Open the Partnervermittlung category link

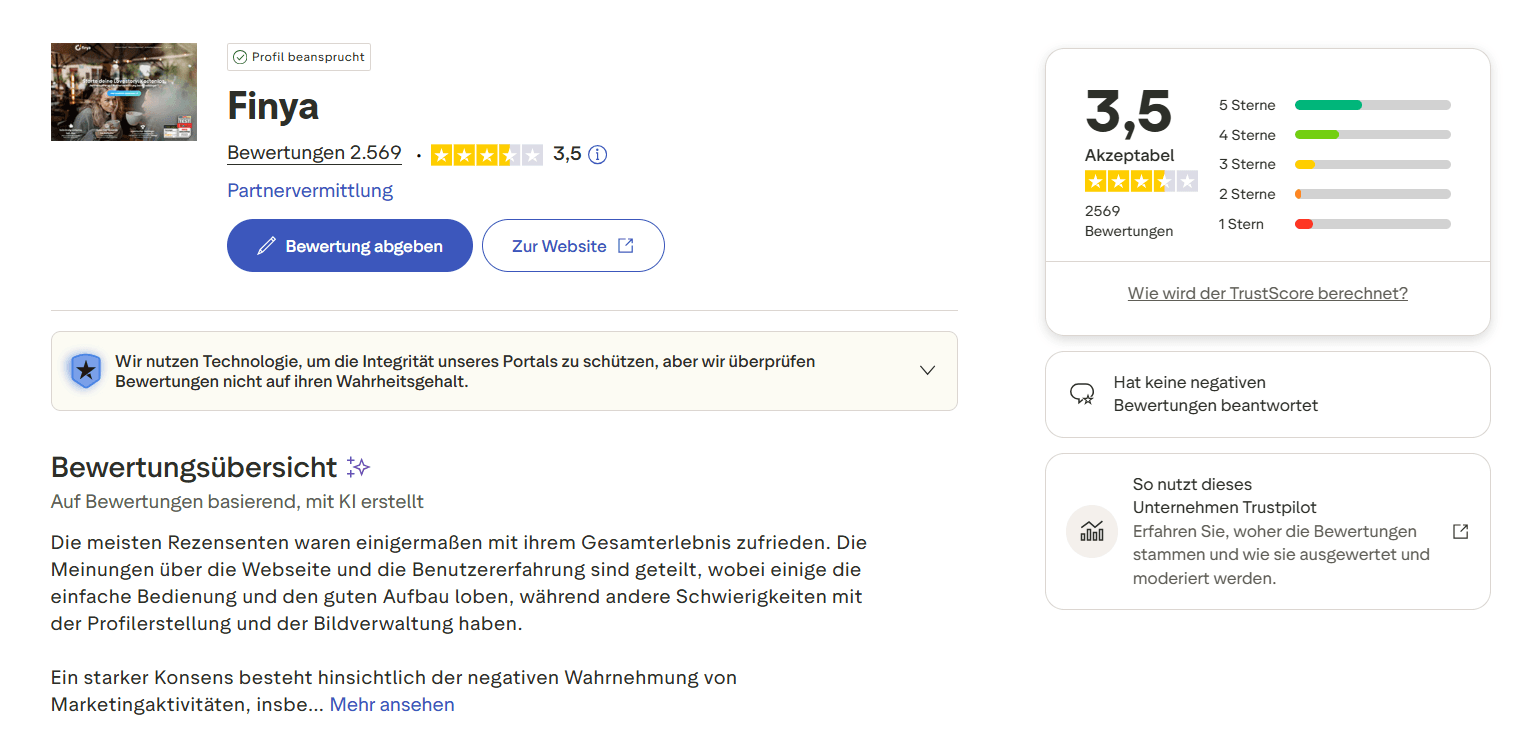(310, 190)
